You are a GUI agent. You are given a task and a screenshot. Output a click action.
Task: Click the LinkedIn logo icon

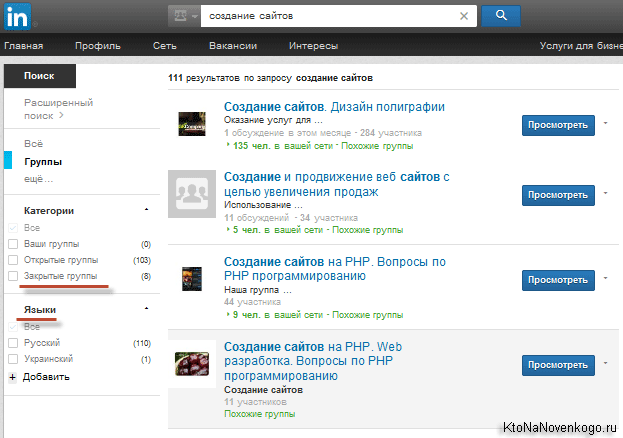pyautogui.click(x=17, y=16)
